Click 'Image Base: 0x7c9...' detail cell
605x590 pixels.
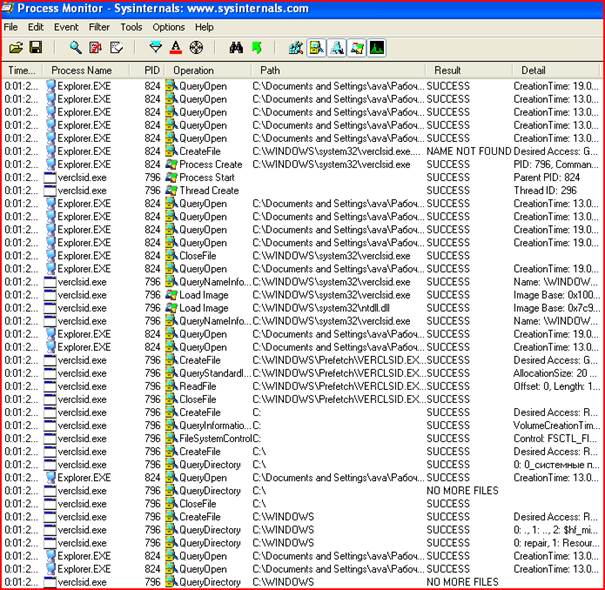point(556,308)
